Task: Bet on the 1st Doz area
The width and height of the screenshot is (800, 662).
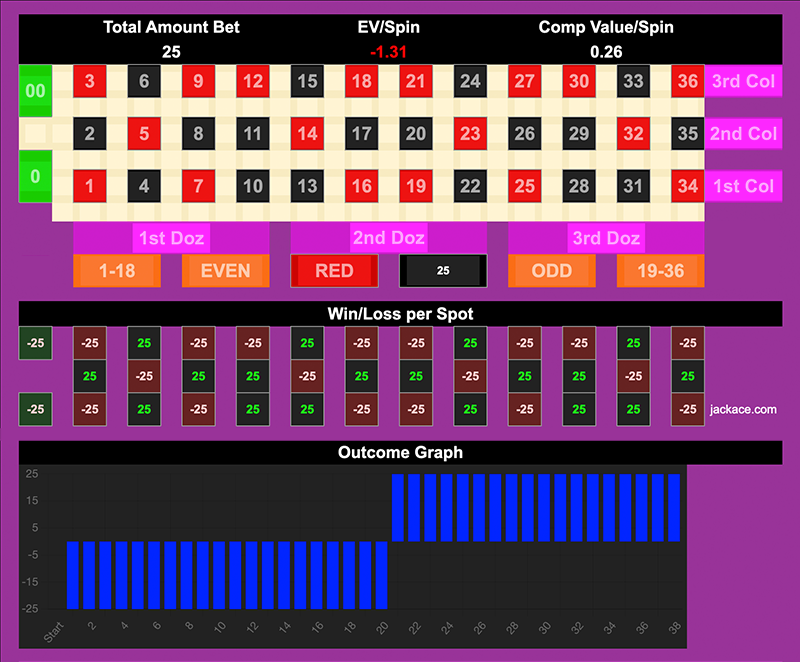Action: click(x=170, y=238)
